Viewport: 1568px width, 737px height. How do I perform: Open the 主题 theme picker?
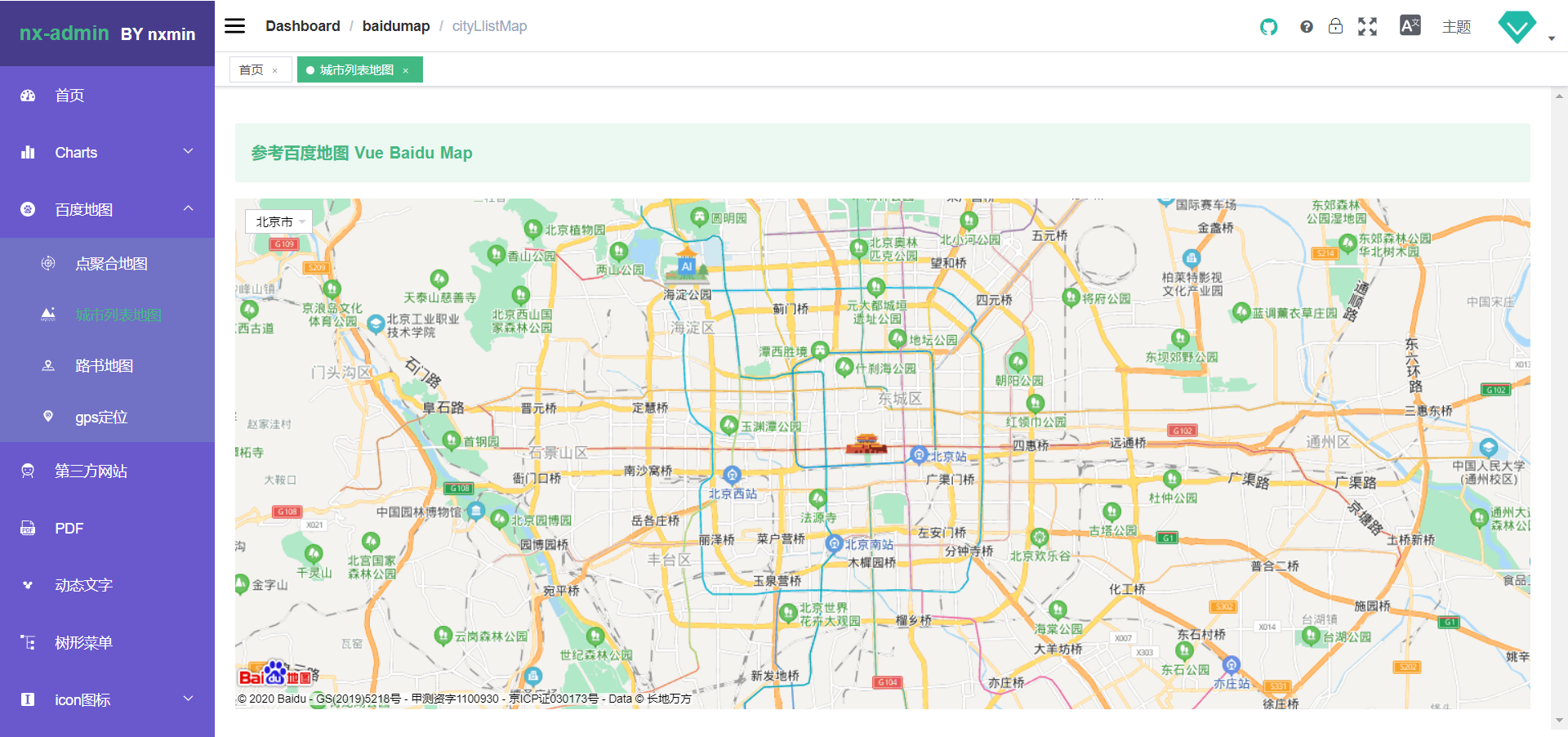pos(1456,27)
